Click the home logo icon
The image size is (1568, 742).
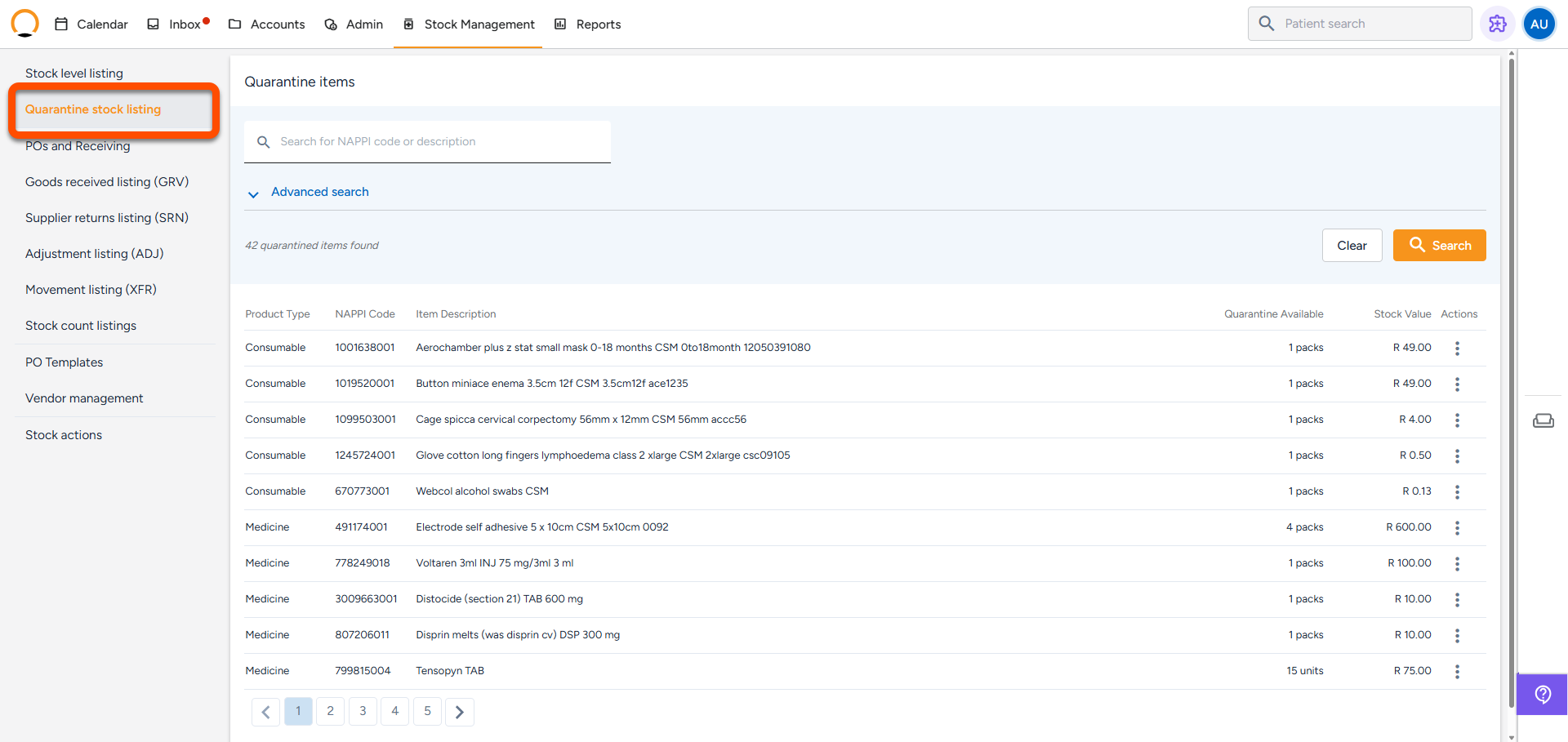tap(25, 24)
